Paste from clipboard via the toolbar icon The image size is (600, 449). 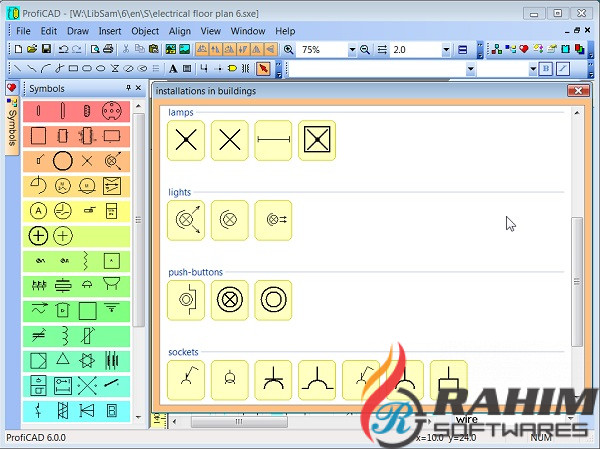pos(153,49)
